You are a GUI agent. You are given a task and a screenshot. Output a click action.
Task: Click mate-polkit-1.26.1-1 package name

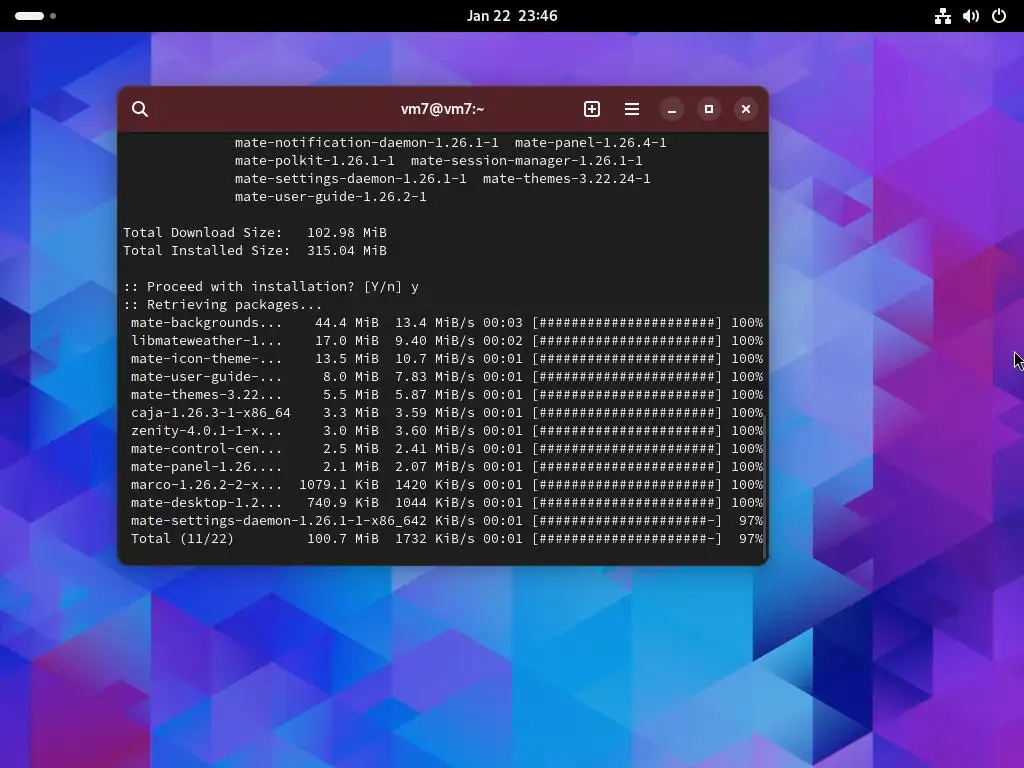pos(314,161)
